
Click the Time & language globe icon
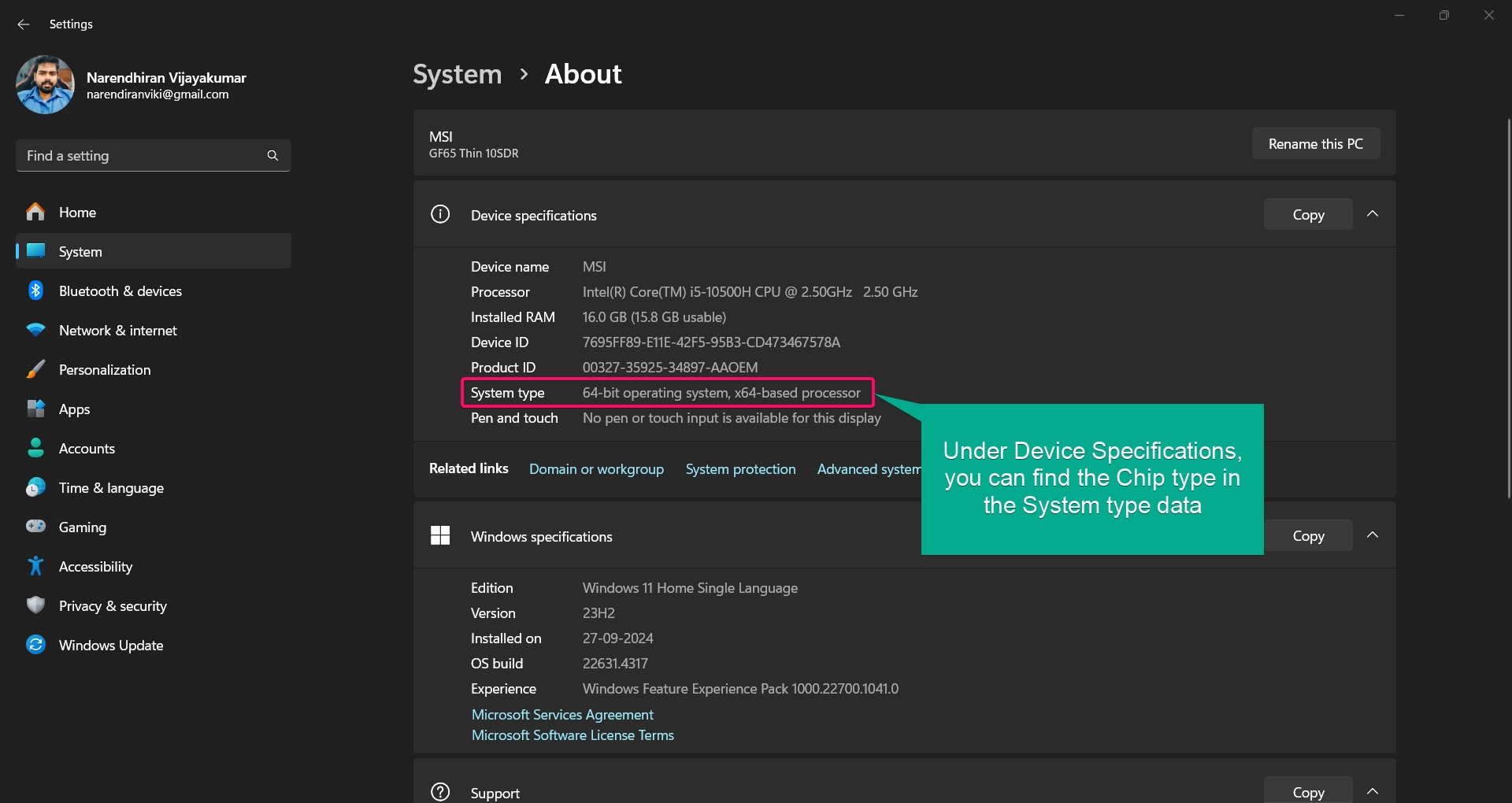(35, 487)
